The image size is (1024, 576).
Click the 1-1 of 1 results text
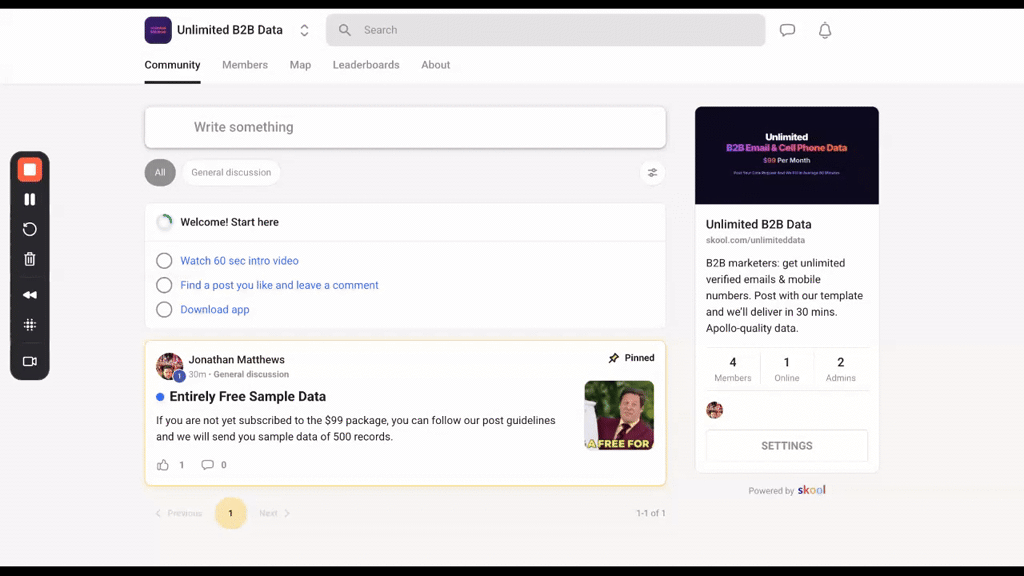coord(650,513)
